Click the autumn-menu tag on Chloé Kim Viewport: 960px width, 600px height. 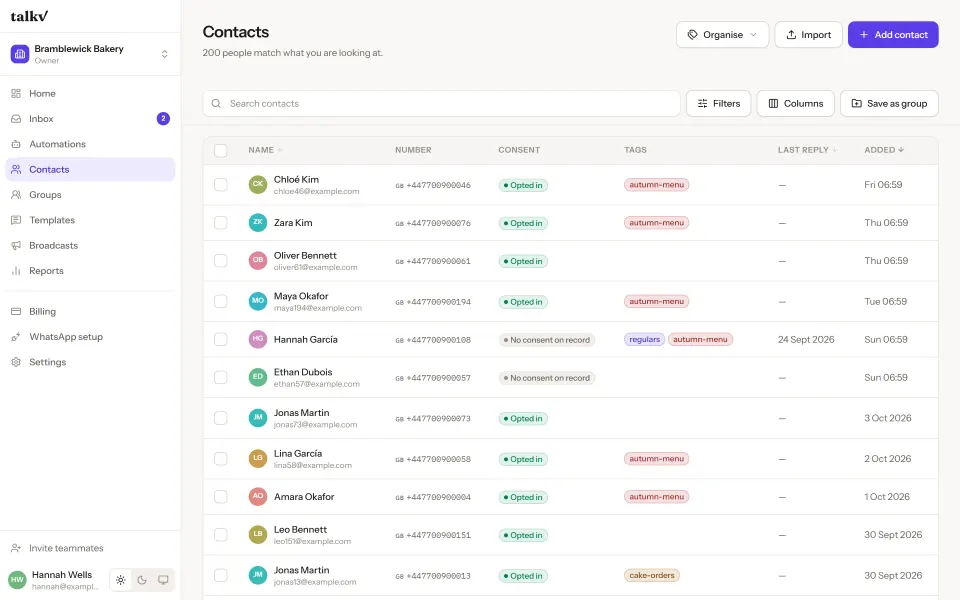[x=656, y=185]
